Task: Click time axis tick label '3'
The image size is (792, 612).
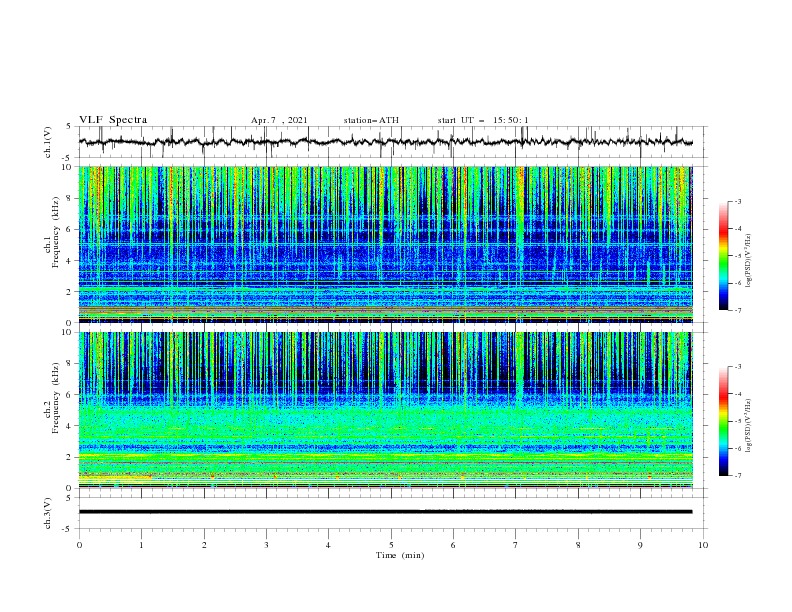Action: (x=266, y=545)
